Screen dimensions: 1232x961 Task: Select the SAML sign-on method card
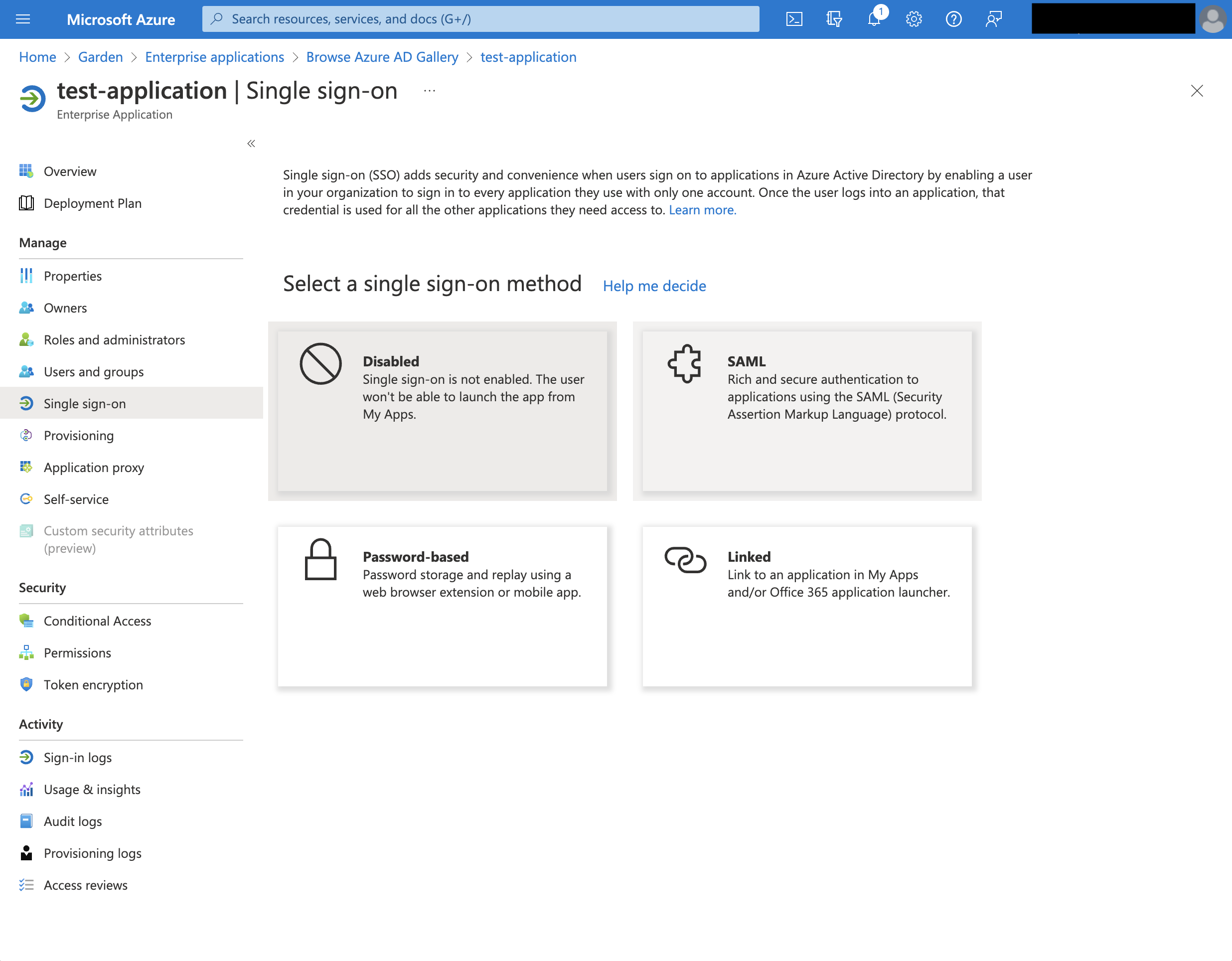(807, 411)
